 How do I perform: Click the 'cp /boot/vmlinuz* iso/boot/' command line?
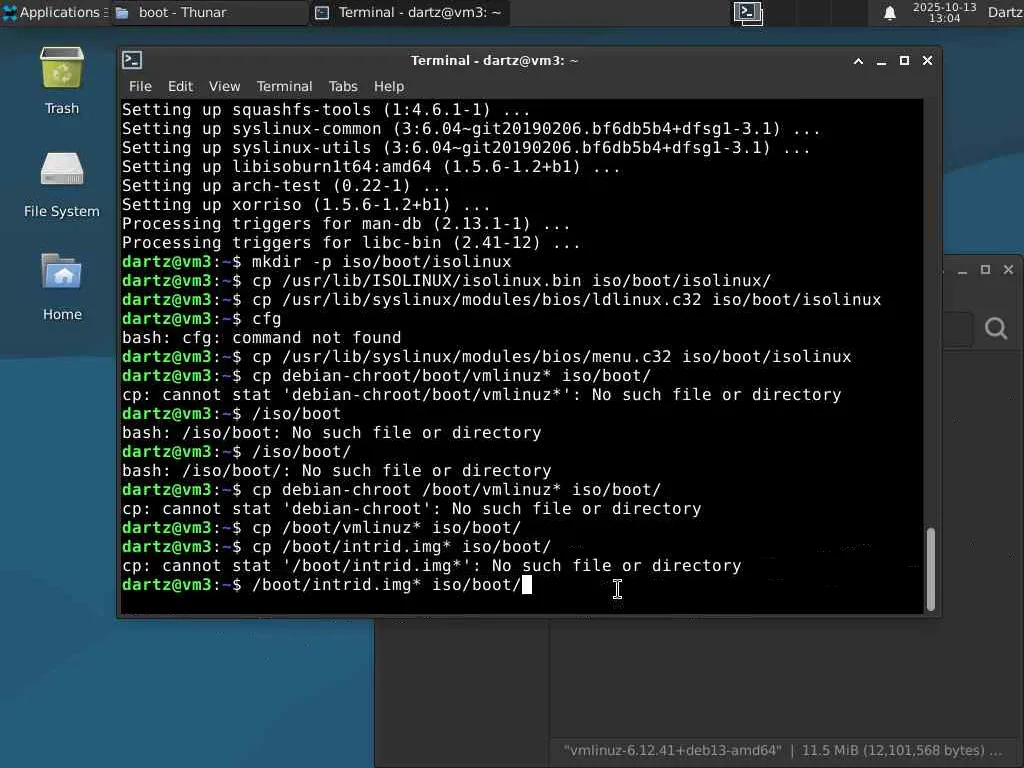pos(321,528)
